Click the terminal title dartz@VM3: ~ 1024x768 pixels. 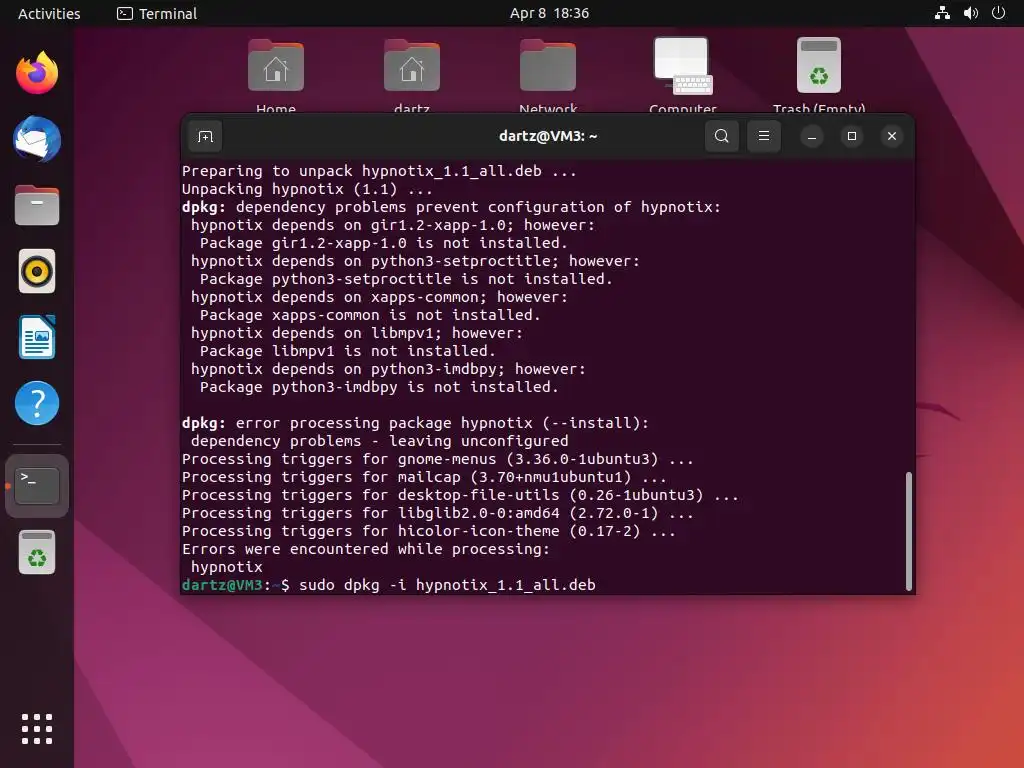pos(548,136)
